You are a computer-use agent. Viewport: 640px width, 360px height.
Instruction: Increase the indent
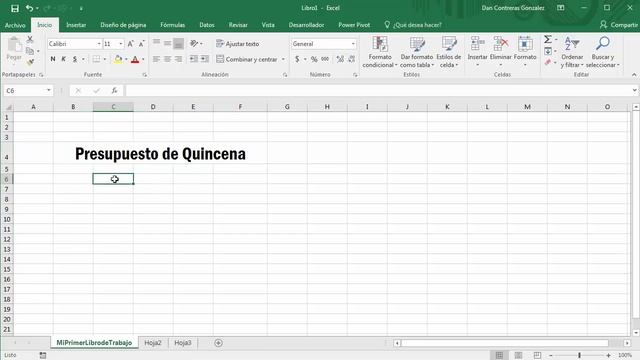(205, 59)
